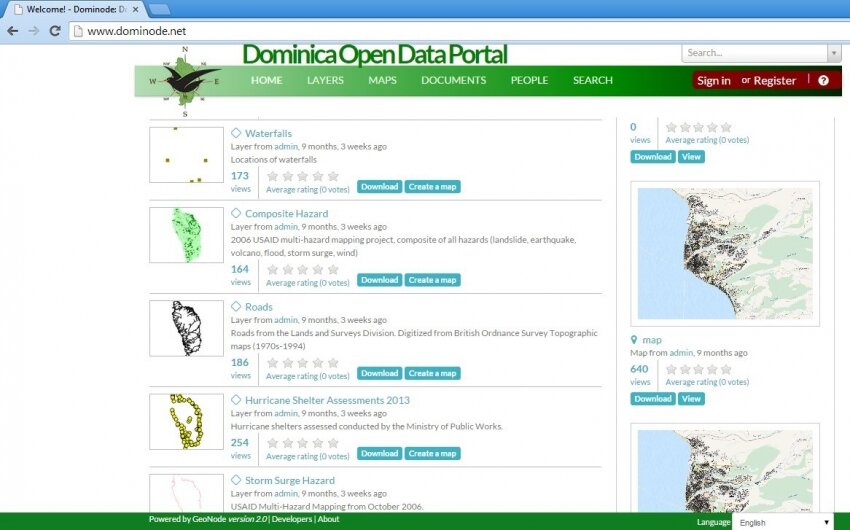This screenshot has height=530, width=850.
Task: Open the LAYERS navigation menu
Action: click(x=325, y=80)
